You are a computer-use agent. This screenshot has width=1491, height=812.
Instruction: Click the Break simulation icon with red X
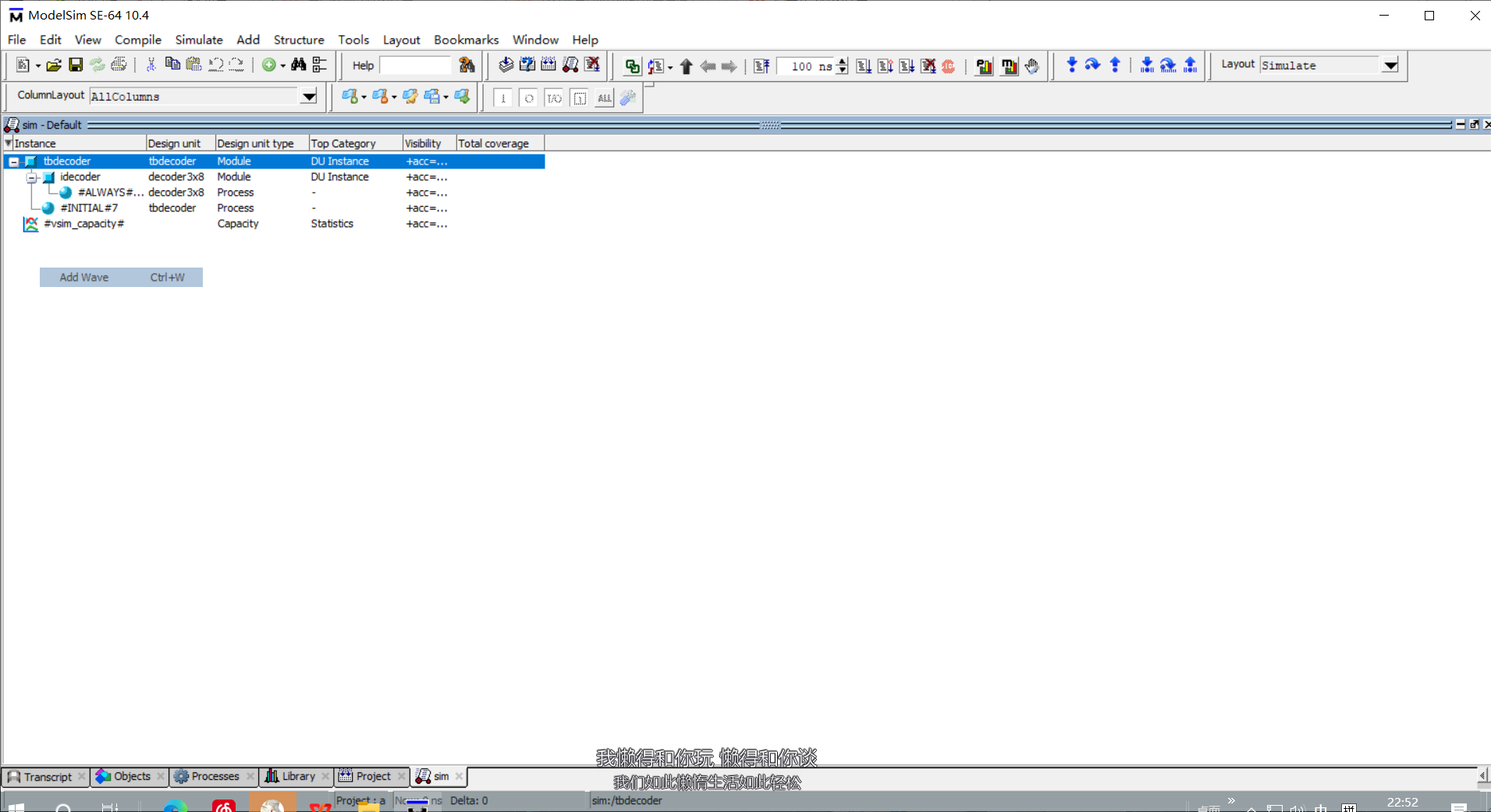593,66
